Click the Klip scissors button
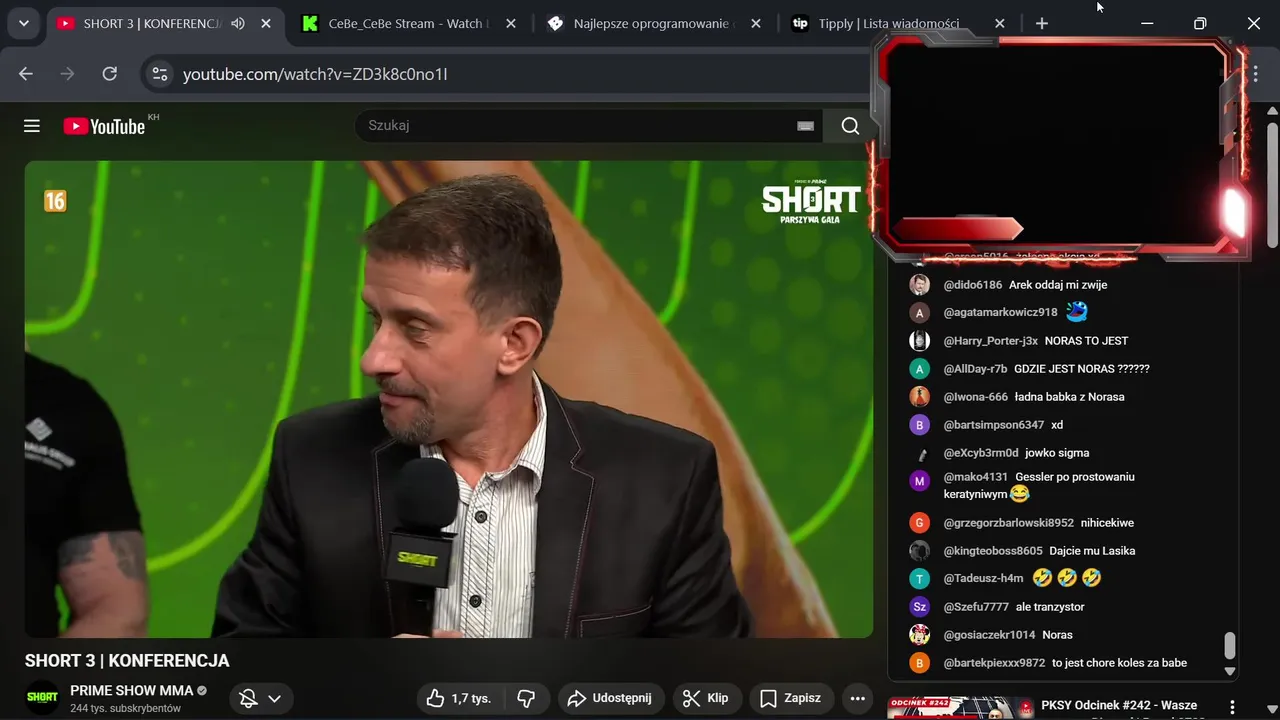 (x=706, y=698)
